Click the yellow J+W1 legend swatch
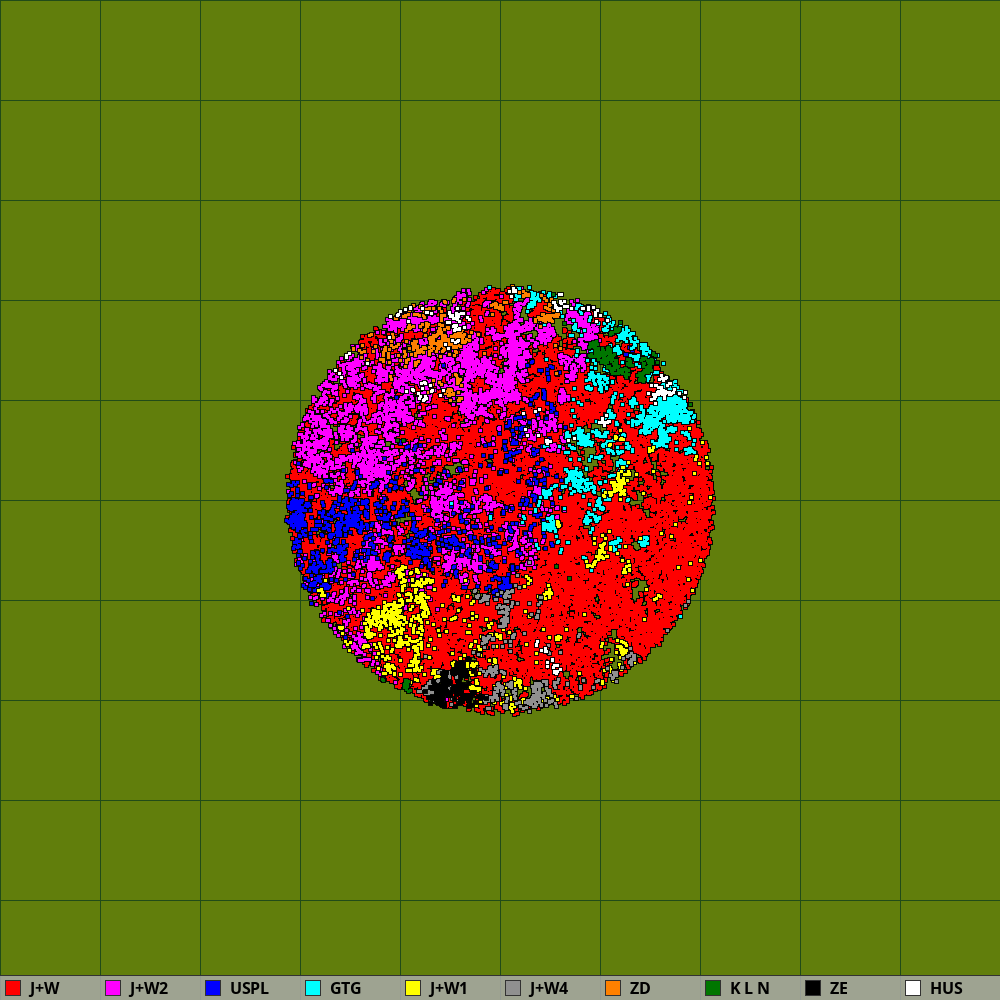 (413, 988)
